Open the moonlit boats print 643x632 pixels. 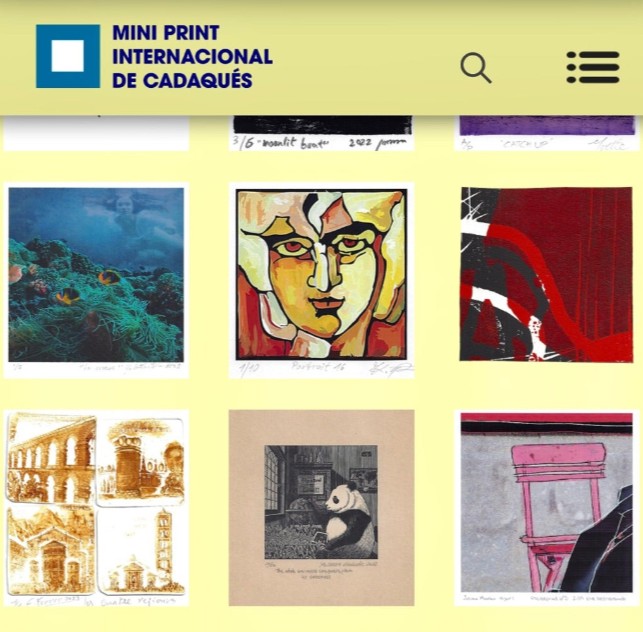click(322, 133)
